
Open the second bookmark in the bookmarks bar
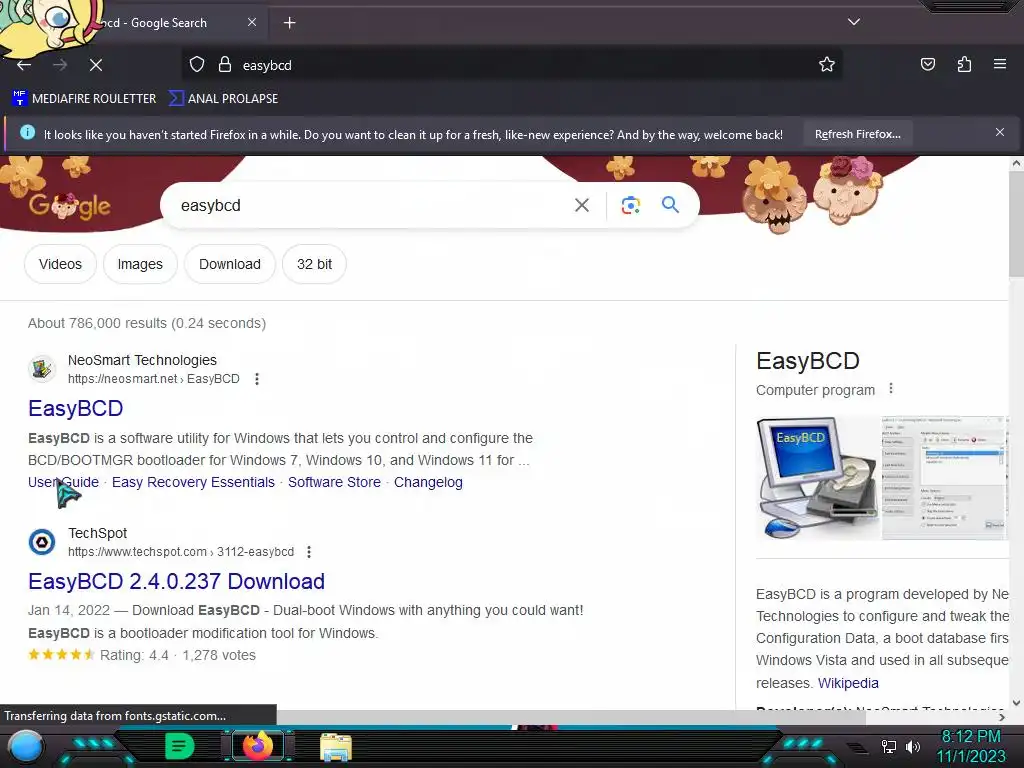tap(223, 99)
